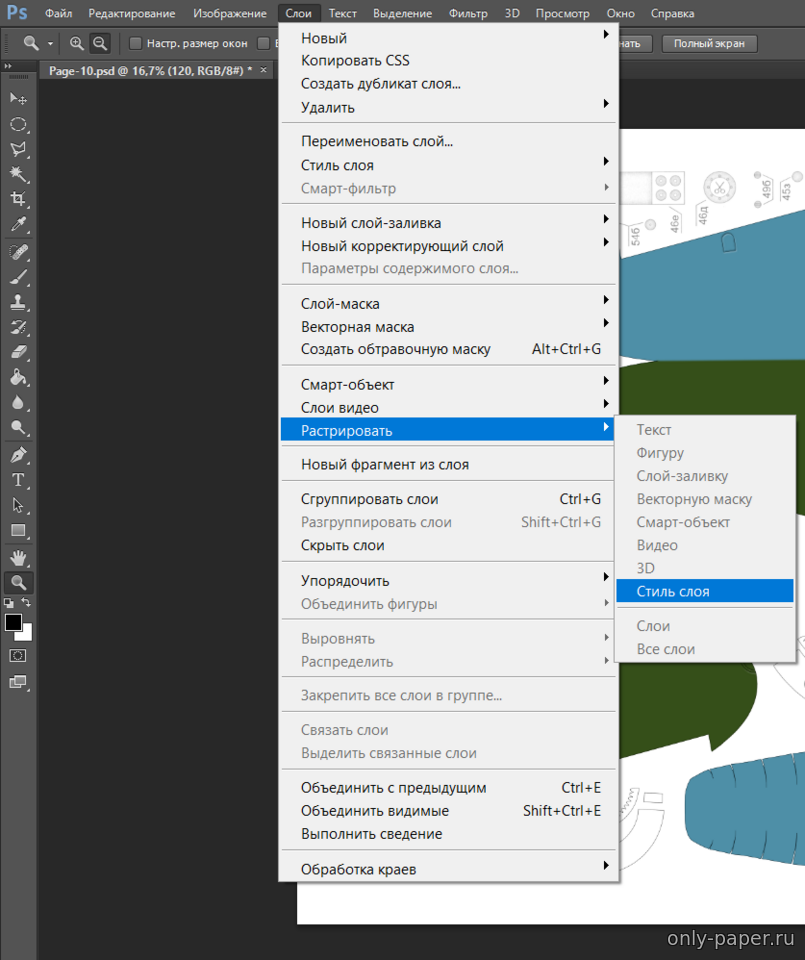Activate the Eyedropper tool
Screen dimensions: 805x960
tap(18, 225)
